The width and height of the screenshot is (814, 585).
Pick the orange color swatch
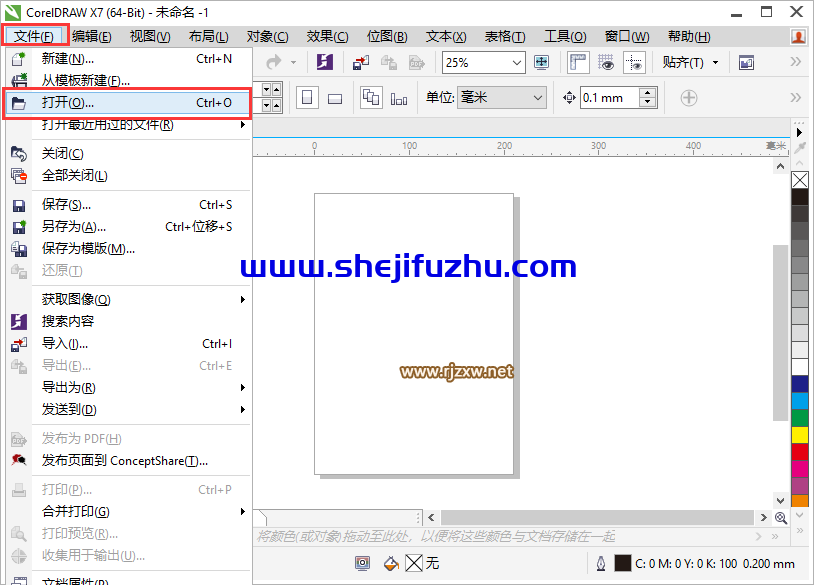[x=800, y=500]
